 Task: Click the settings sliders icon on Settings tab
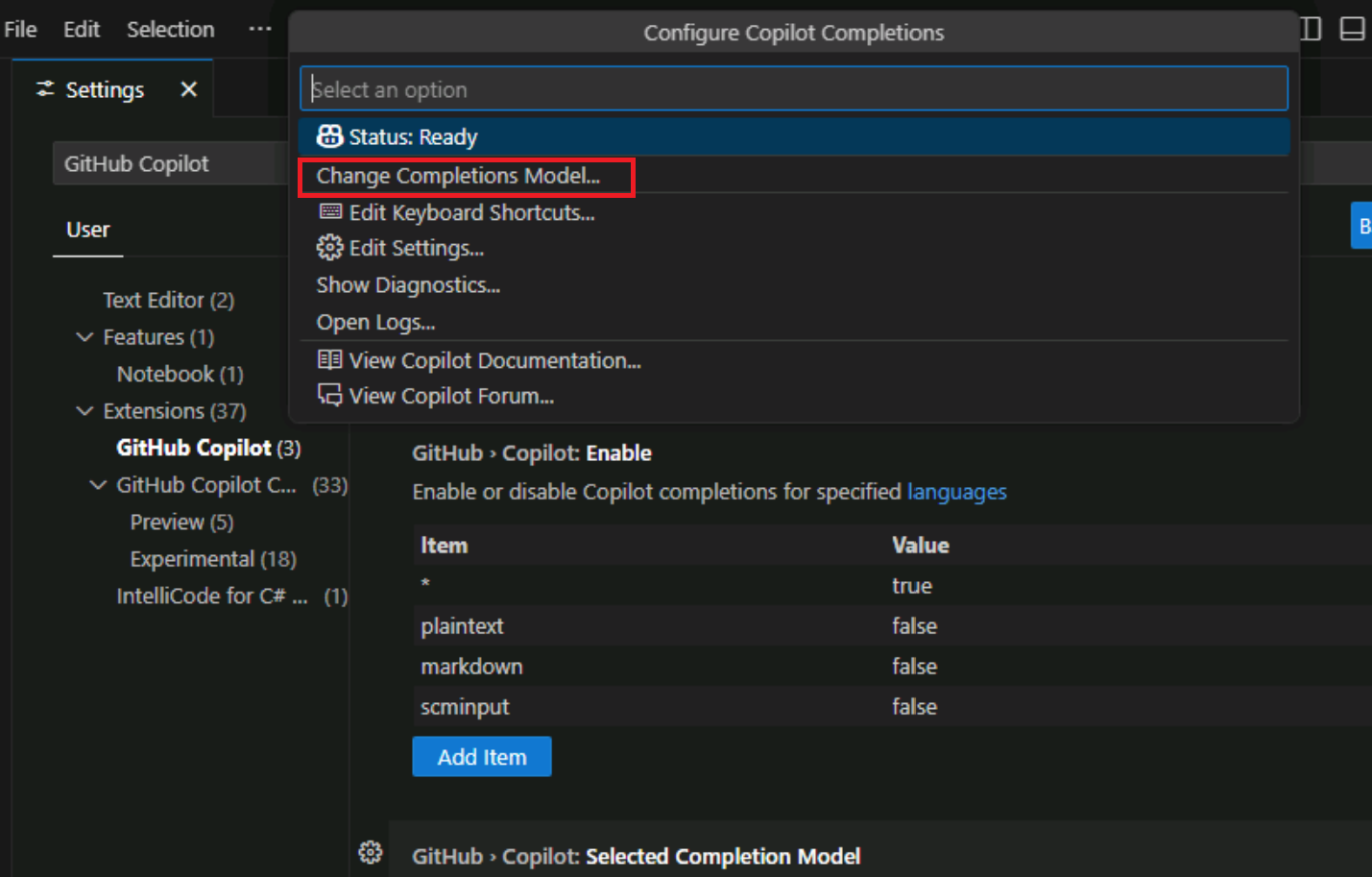(x=45, y=89)
